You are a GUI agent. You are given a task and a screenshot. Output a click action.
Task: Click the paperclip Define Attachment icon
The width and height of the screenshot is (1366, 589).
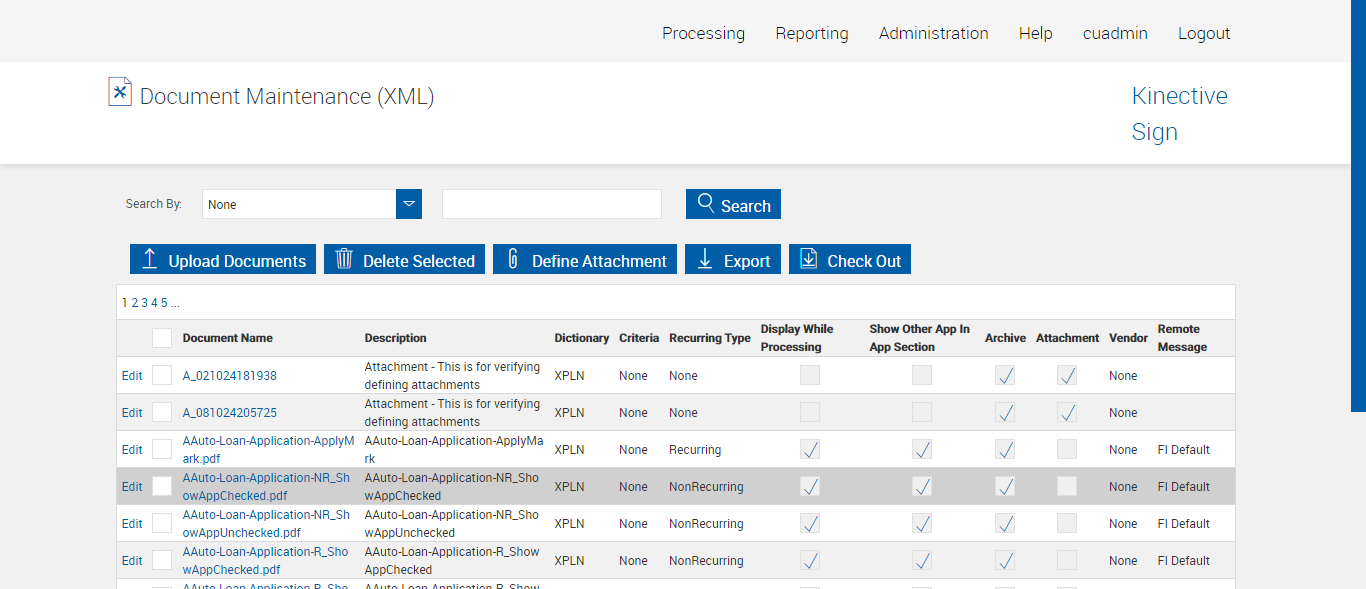tap(513, 259)
